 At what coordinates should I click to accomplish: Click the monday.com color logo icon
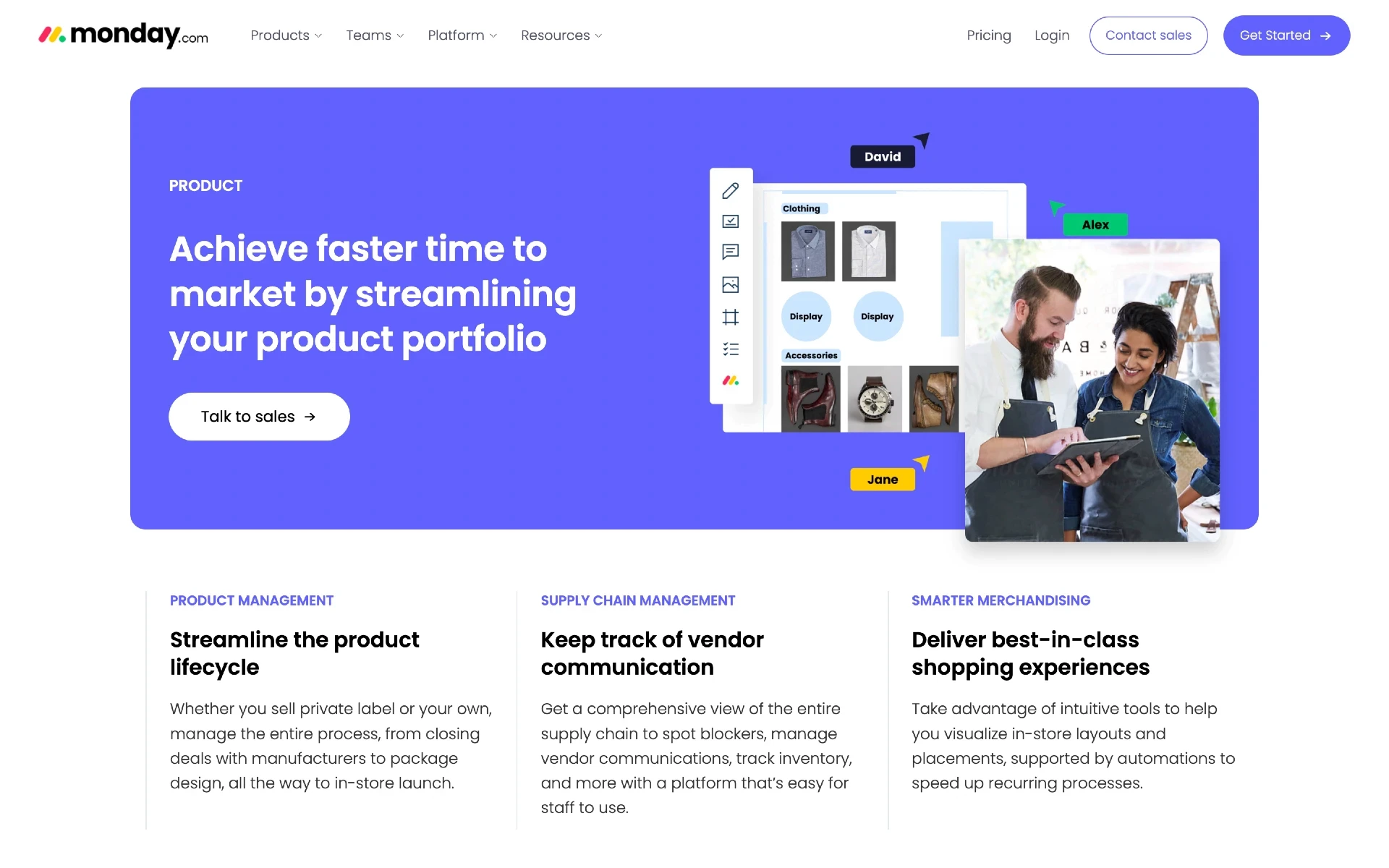[52, 35]
